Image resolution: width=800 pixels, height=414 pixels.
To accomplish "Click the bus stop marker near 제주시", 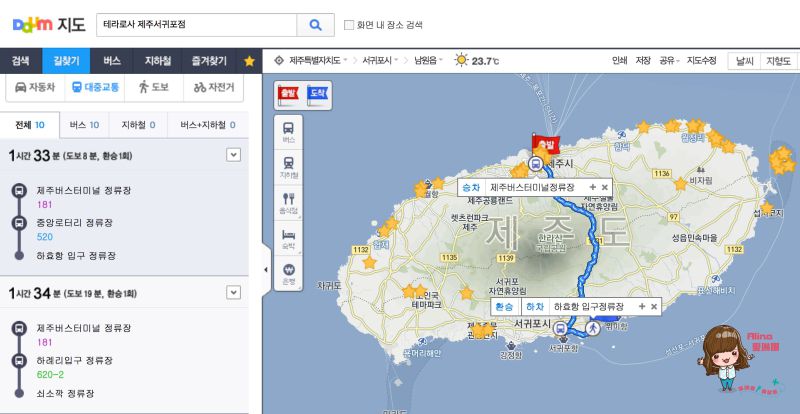I will tap(535, 164).
